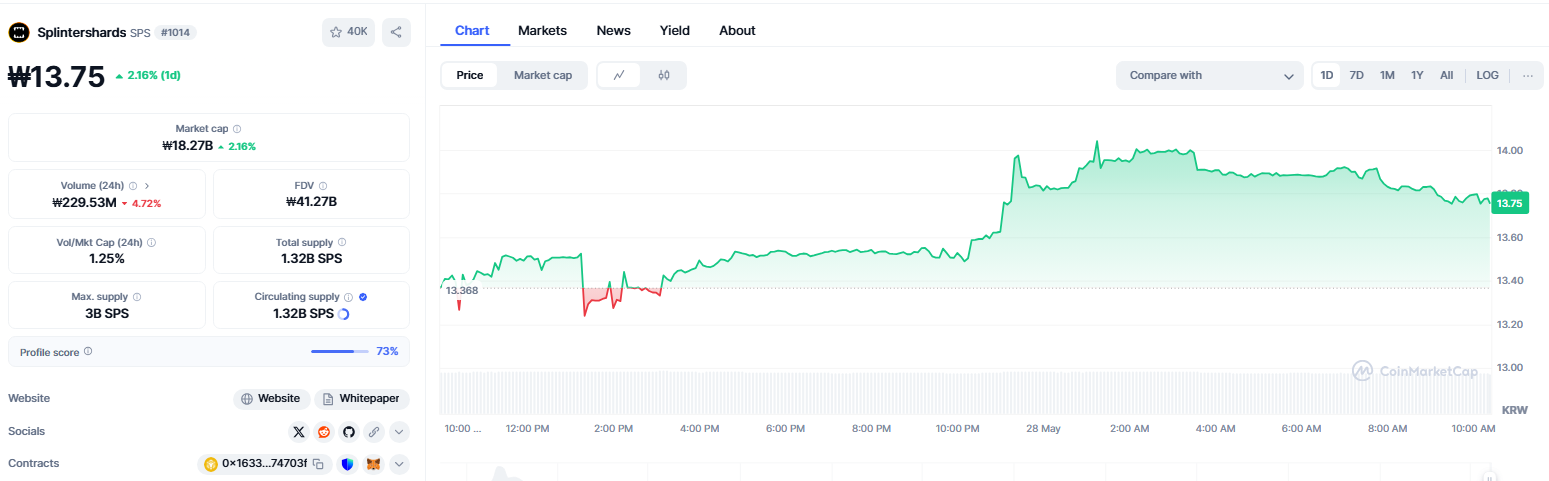This screenshot has height=481, width=1549.
Task: Click the ₩13.75 price heading
Action: pos(56,77)
